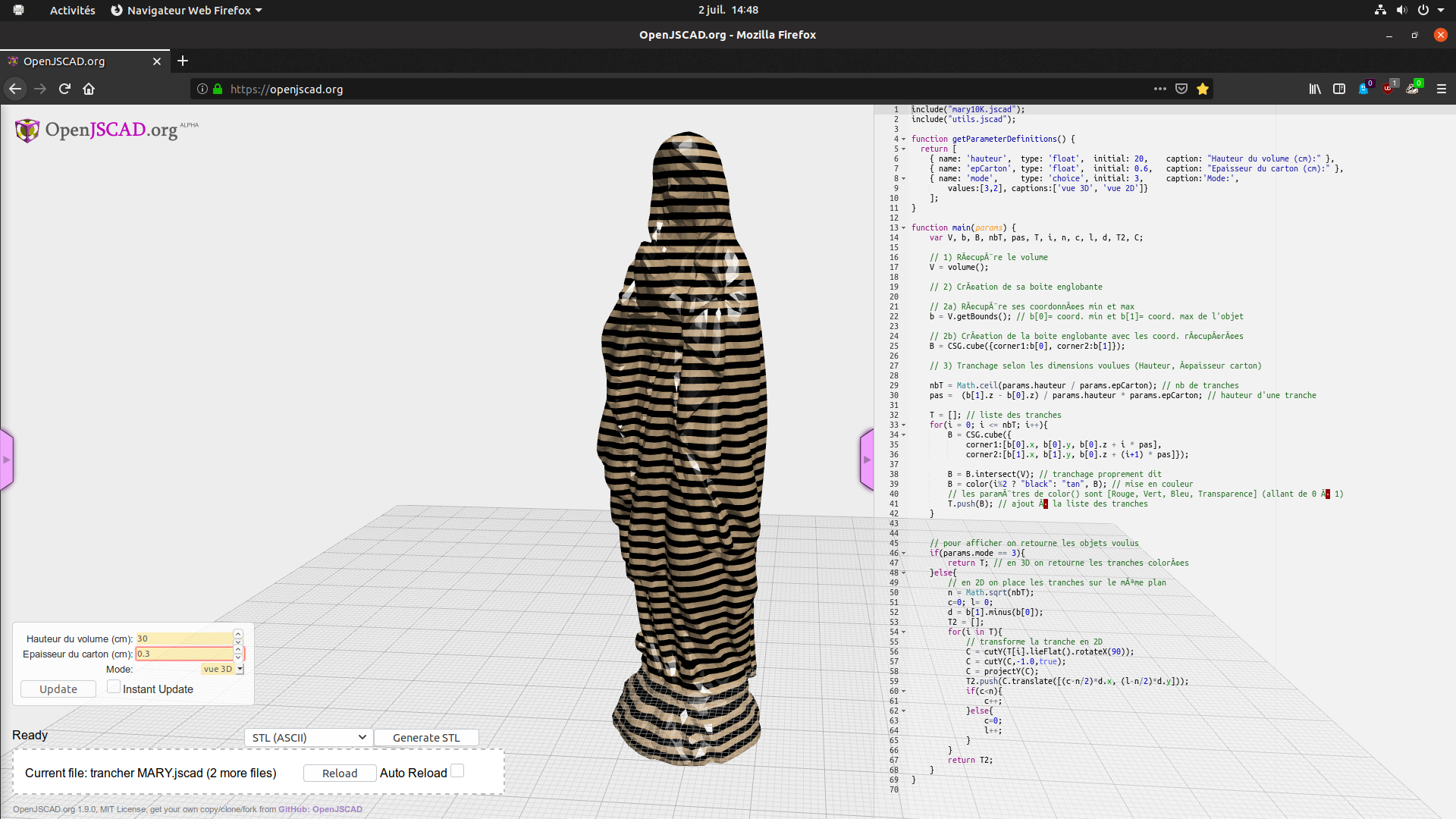Enable the Instant Update checkbox

tap(113, 686)
